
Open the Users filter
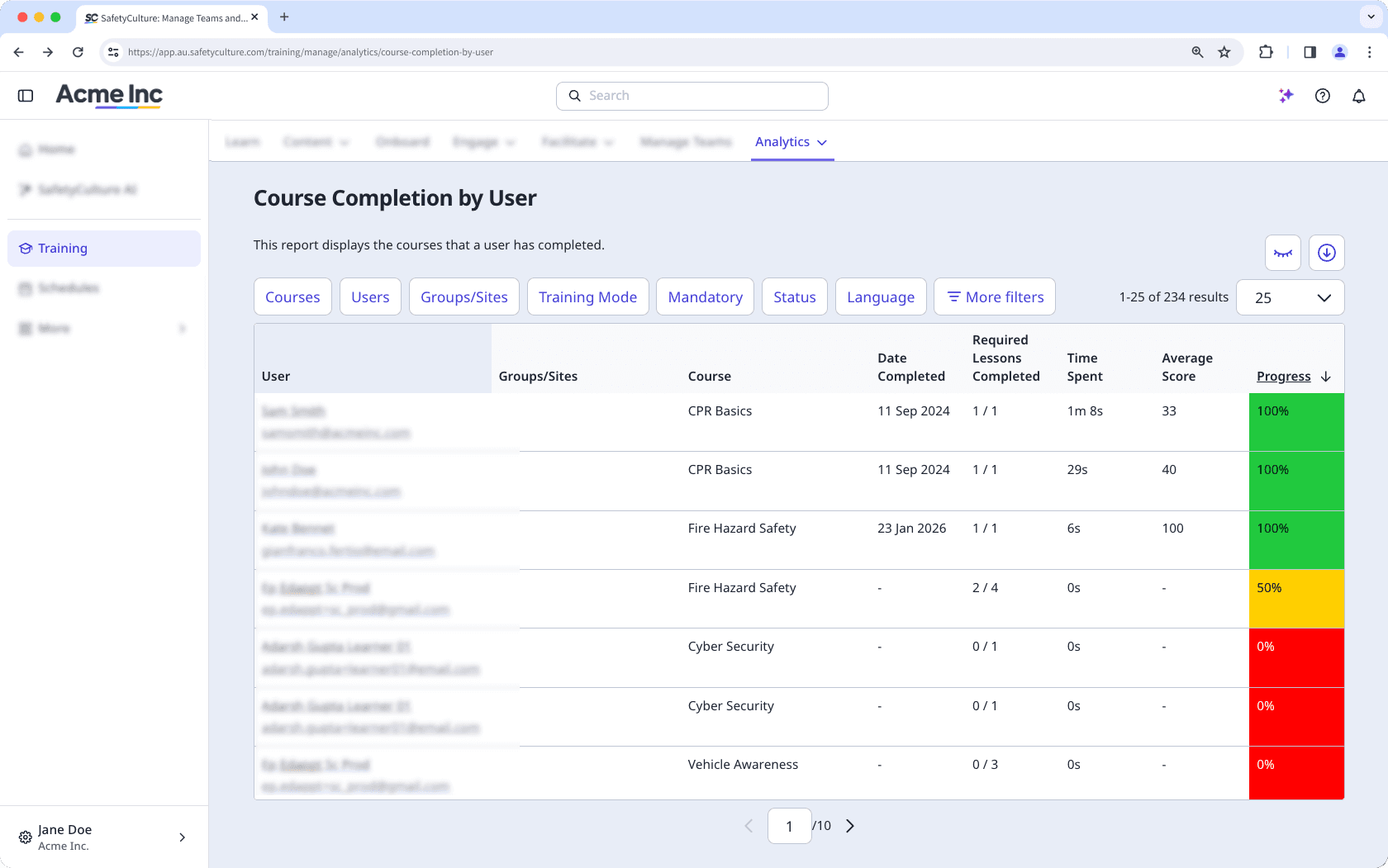point(370,297)
